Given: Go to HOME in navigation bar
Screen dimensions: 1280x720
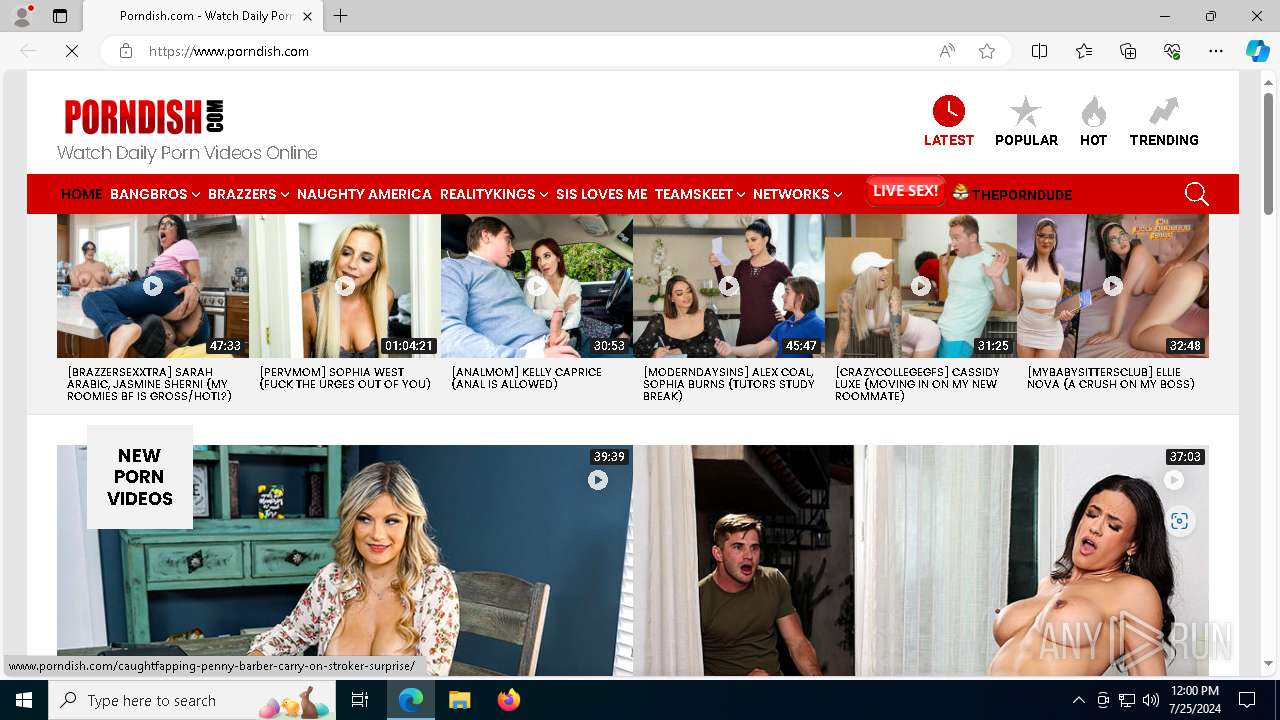Looking at the screenshot, I should pyautogui.click(x=81, y=194).
